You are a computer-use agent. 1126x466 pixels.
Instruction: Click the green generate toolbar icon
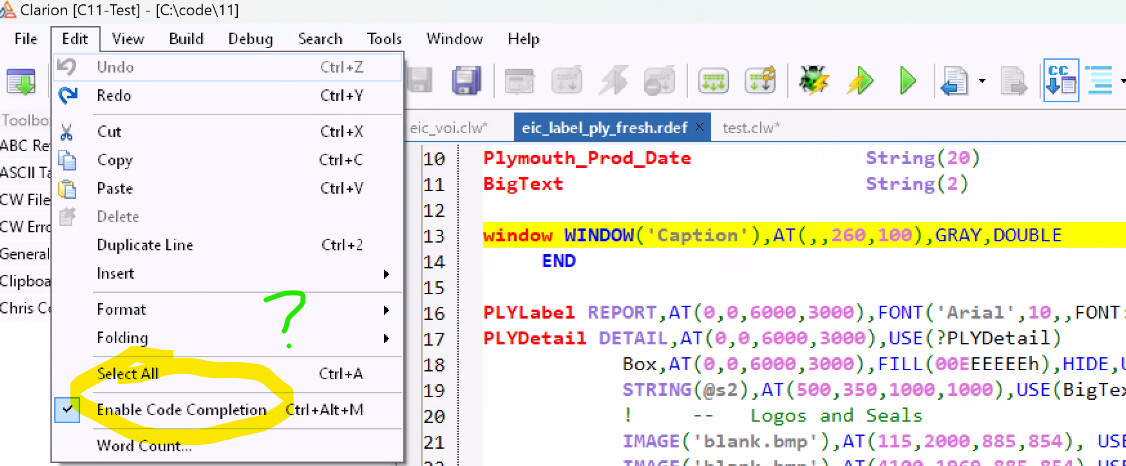tap(713, 81)
